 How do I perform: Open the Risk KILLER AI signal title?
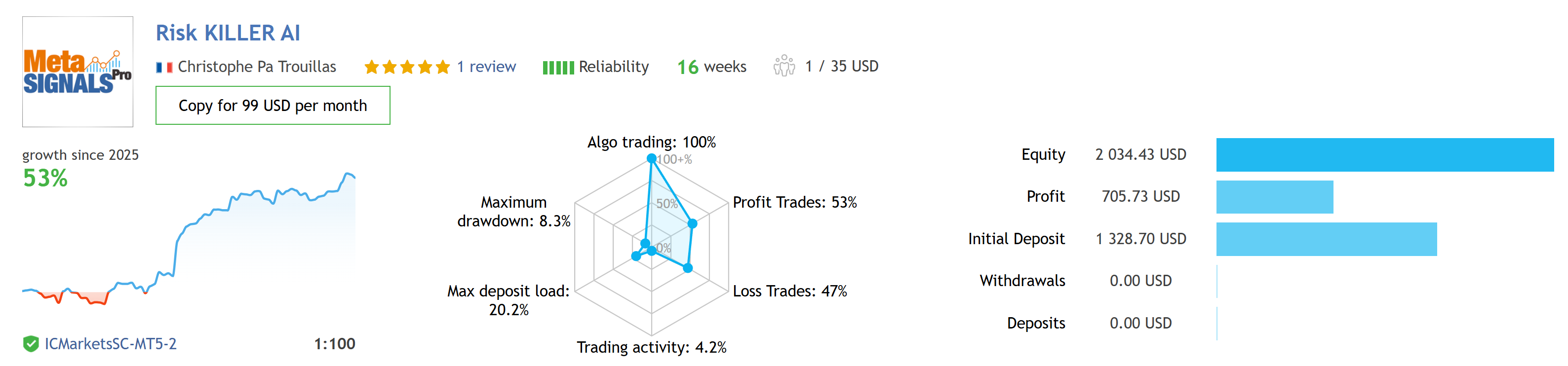228,33
